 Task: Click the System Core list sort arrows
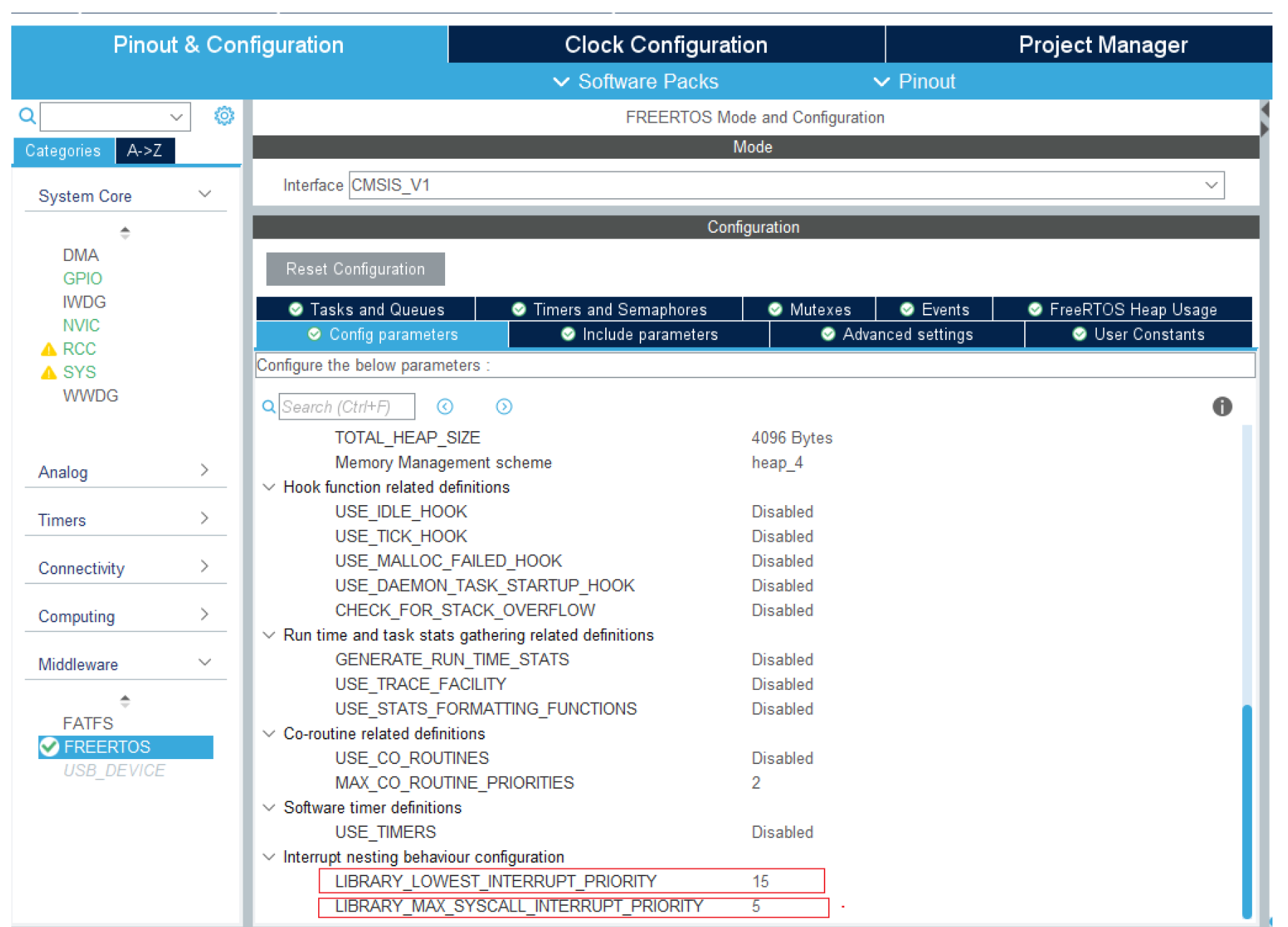coord(125,232)
